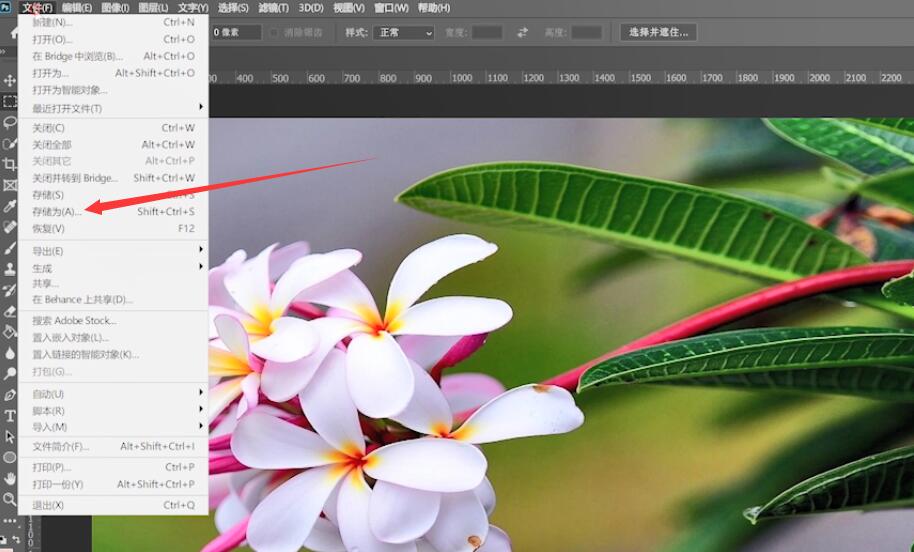914x552 pixels.
Task: Choose 文件简介(F)... menu entry
Action: (114, 446)
